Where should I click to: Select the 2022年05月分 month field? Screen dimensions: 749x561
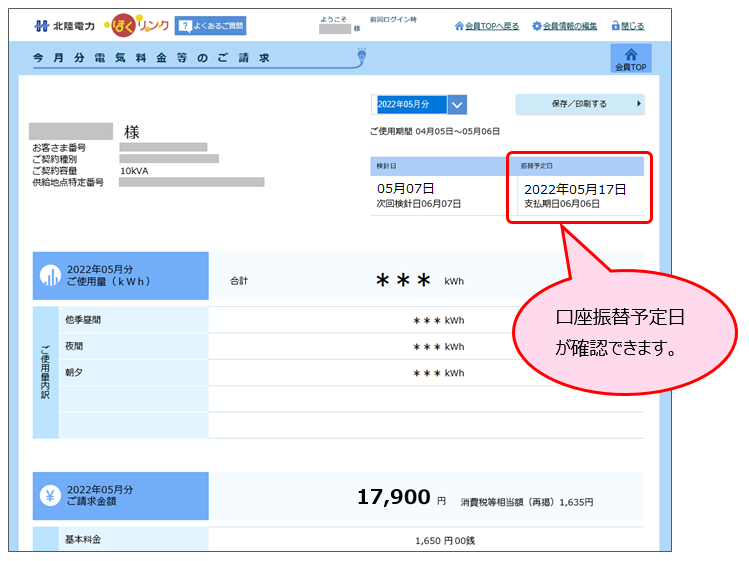point(410,105)
